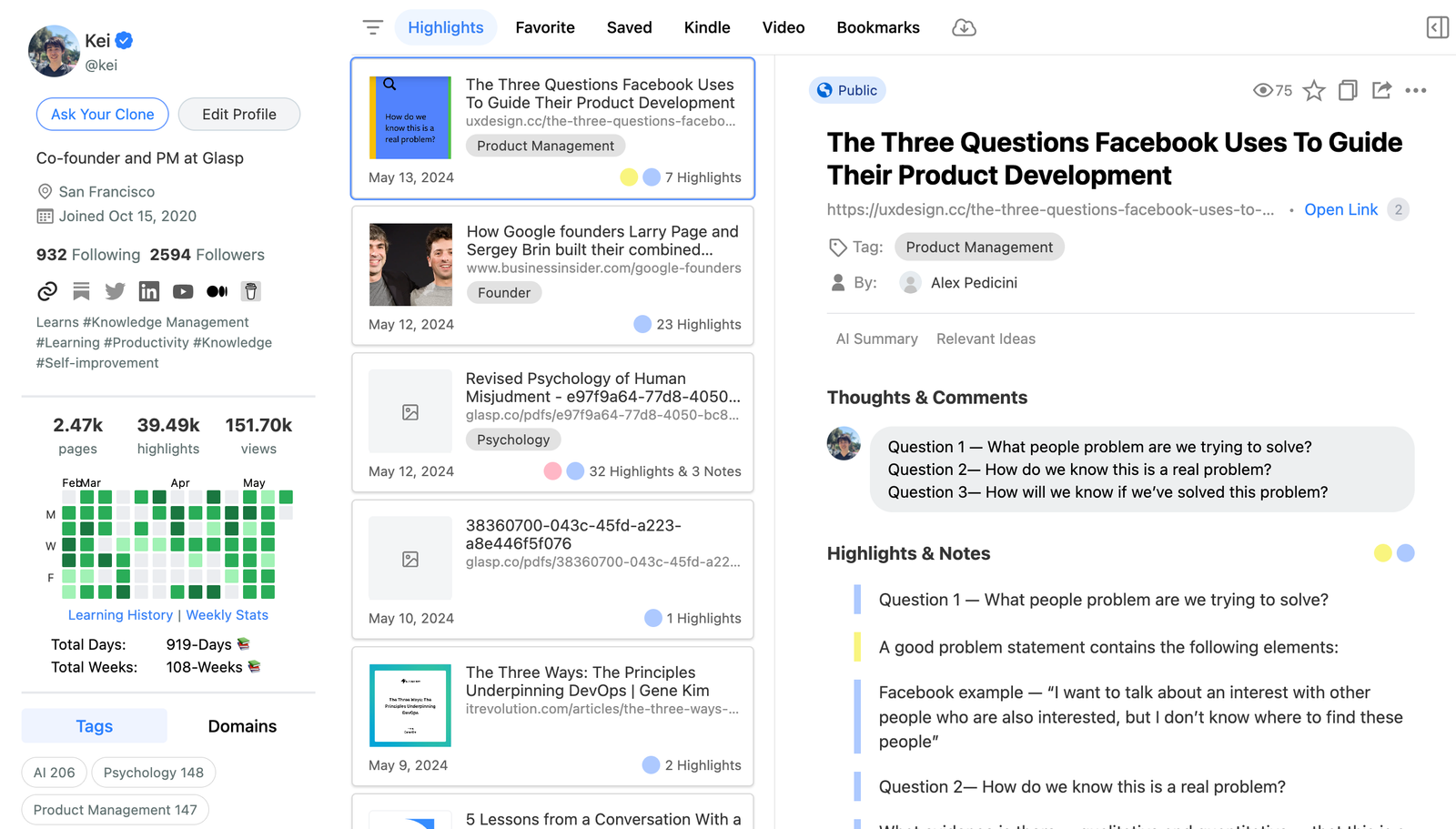Viewport: 1456px width, 829px height.
Task: Open the Video tab
Action: [784, 27]
